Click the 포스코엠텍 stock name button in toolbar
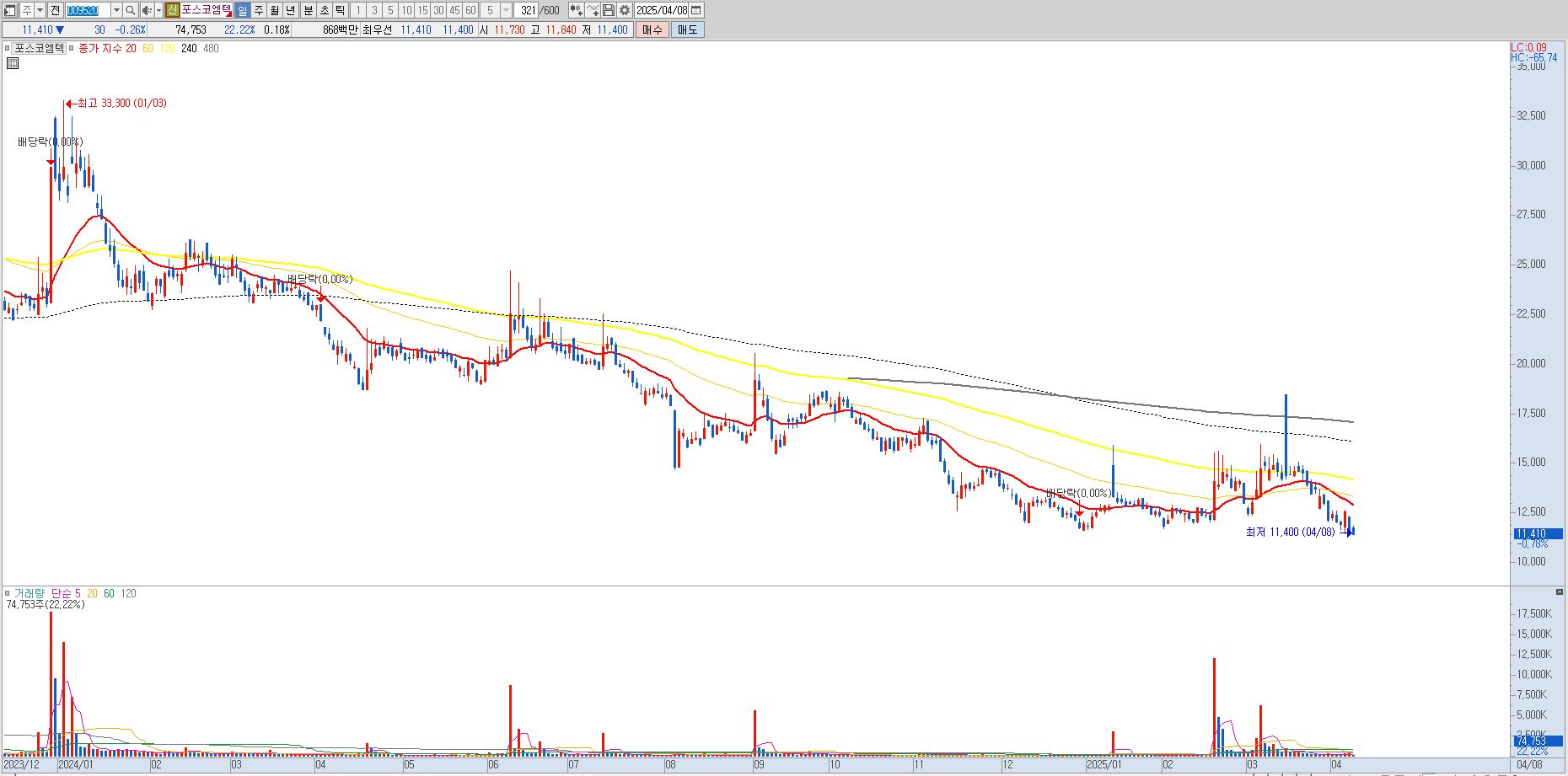1568x776 pixels. tap(206, 10)
